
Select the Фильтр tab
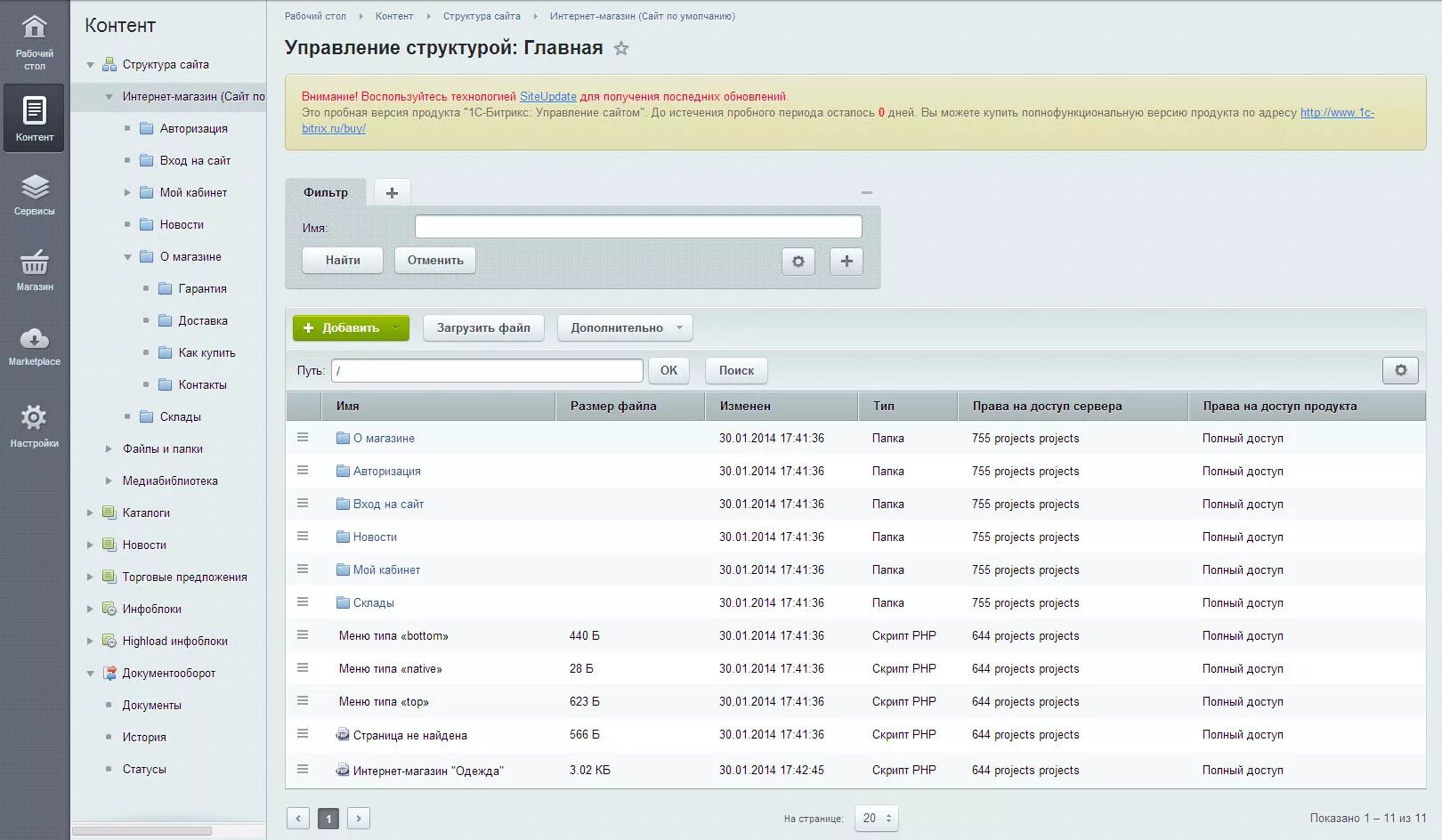tap(326, 192)
